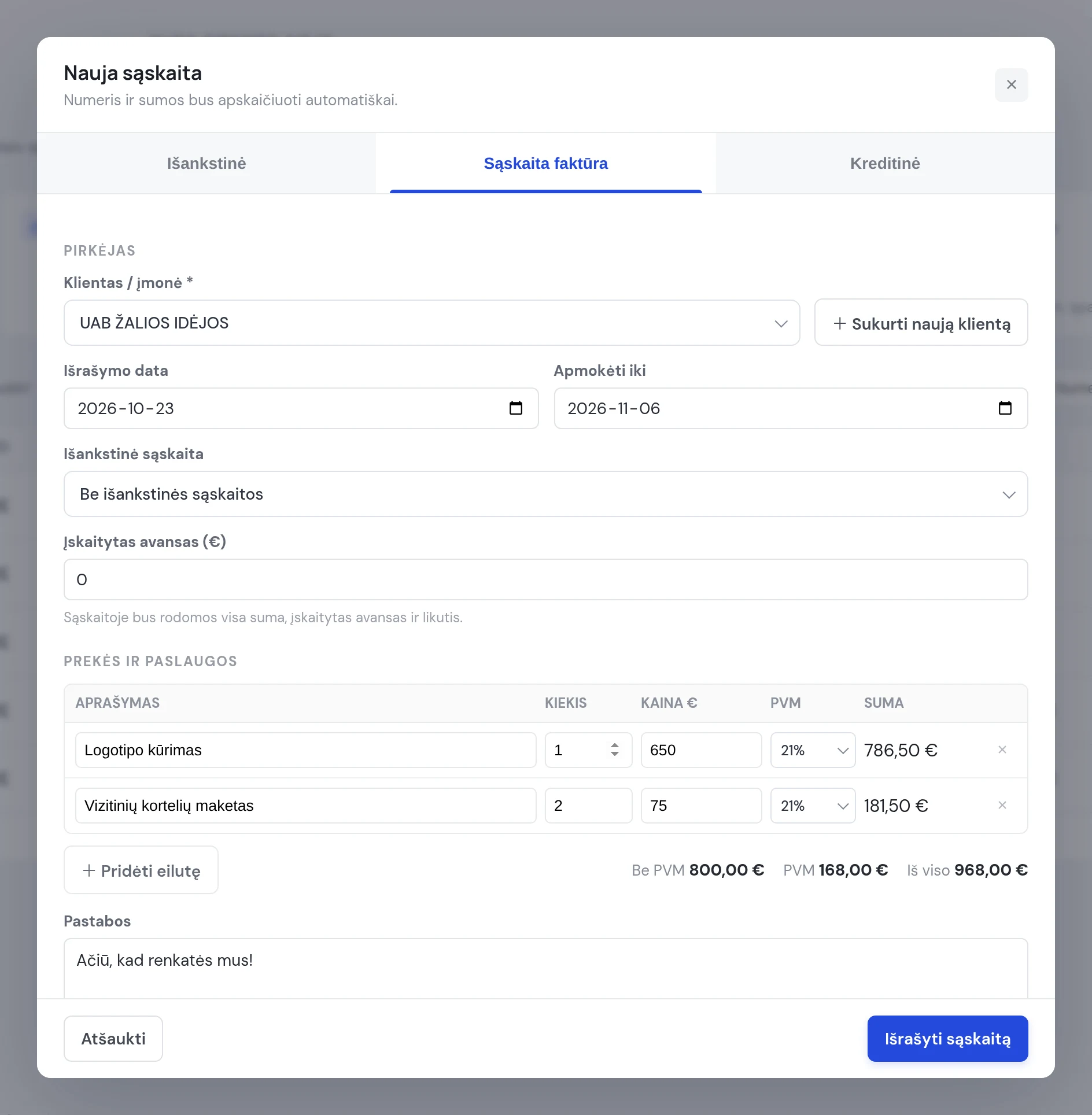Click the APRAŠYMAS column header
The image size is (1092, 1115).
[x=117, y=703]
